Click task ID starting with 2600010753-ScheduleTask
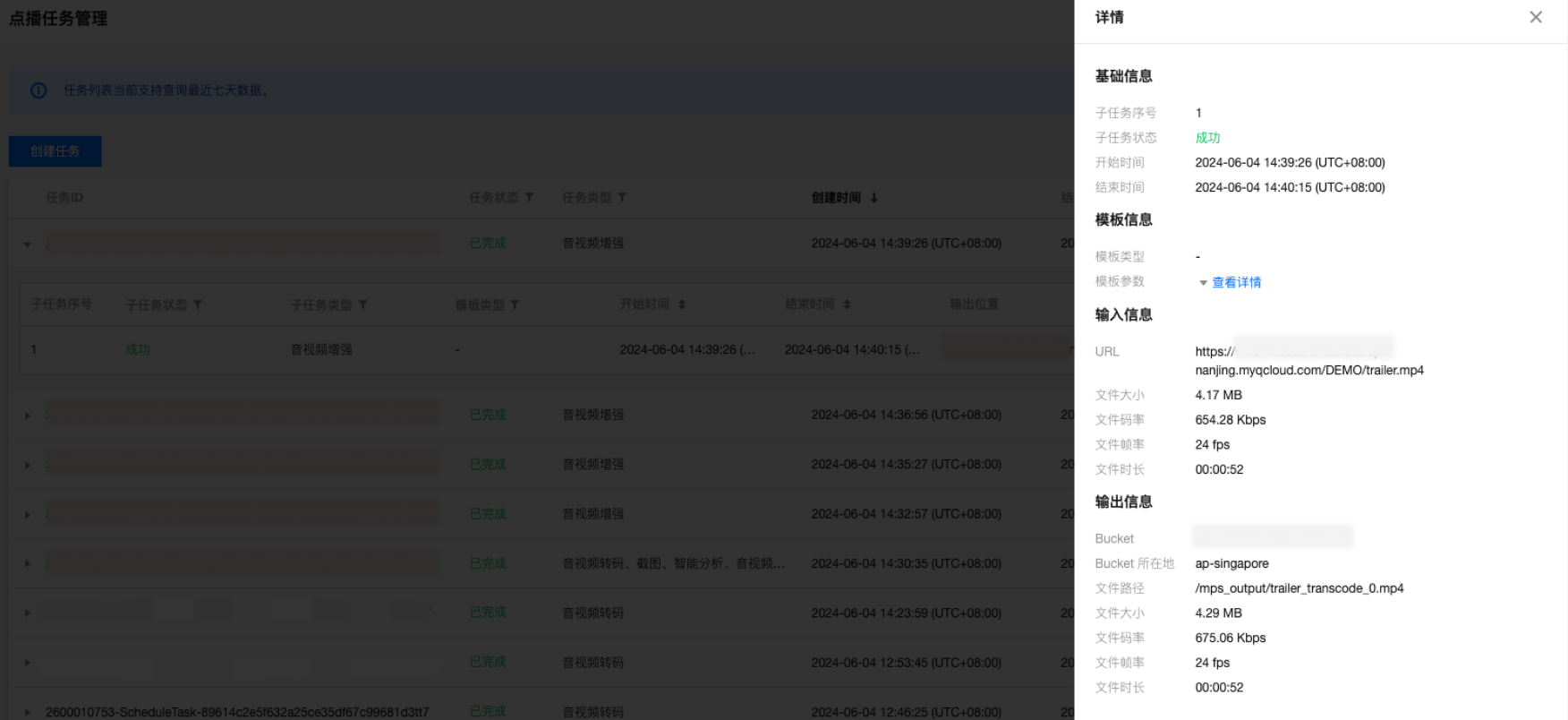1568x720 pixels. coord(237,712)
